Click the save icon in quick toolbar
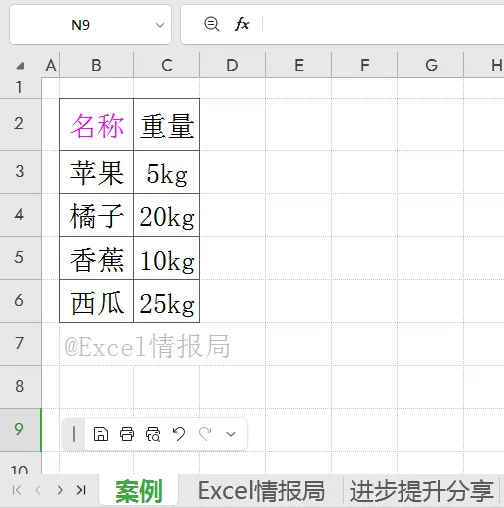The image size is (504, 508). click(101, 434)
